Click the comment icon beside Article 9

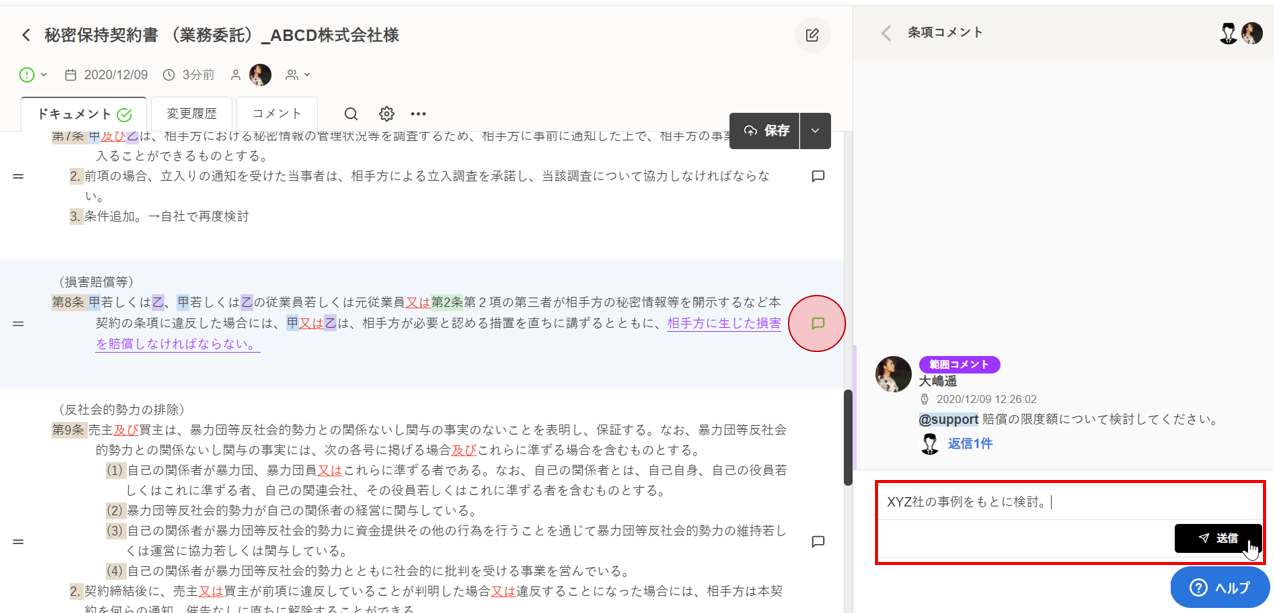817,541
